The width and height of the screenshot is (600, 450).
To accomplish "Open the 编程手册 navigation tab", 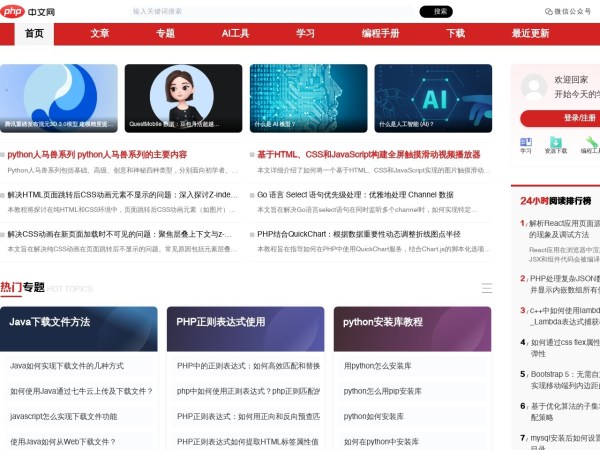I will (x=380, y=34).
